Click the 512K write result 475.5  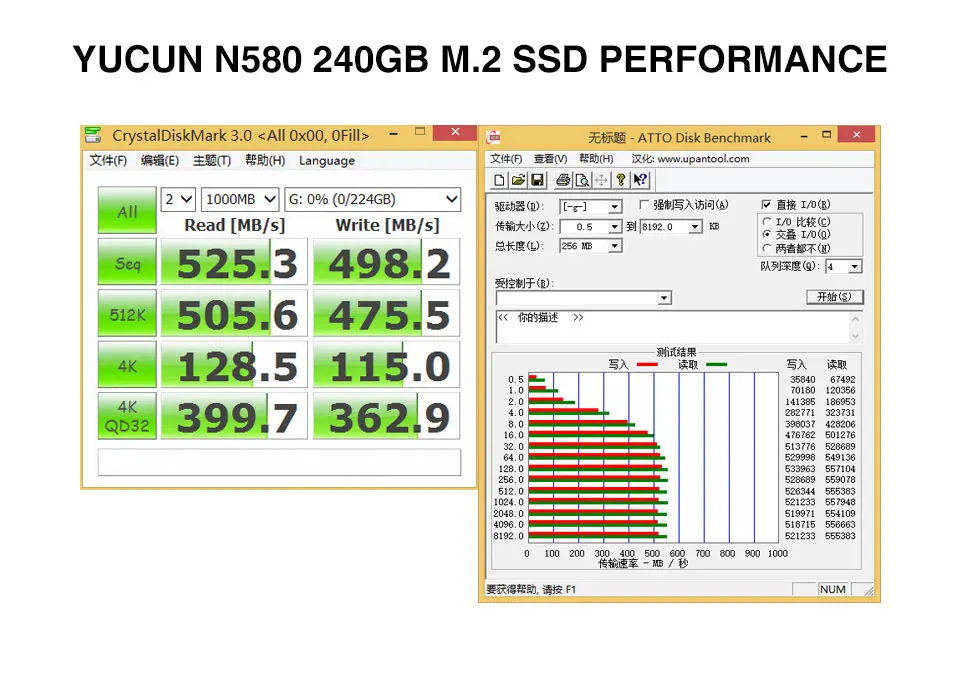click(x=386, y=314)
